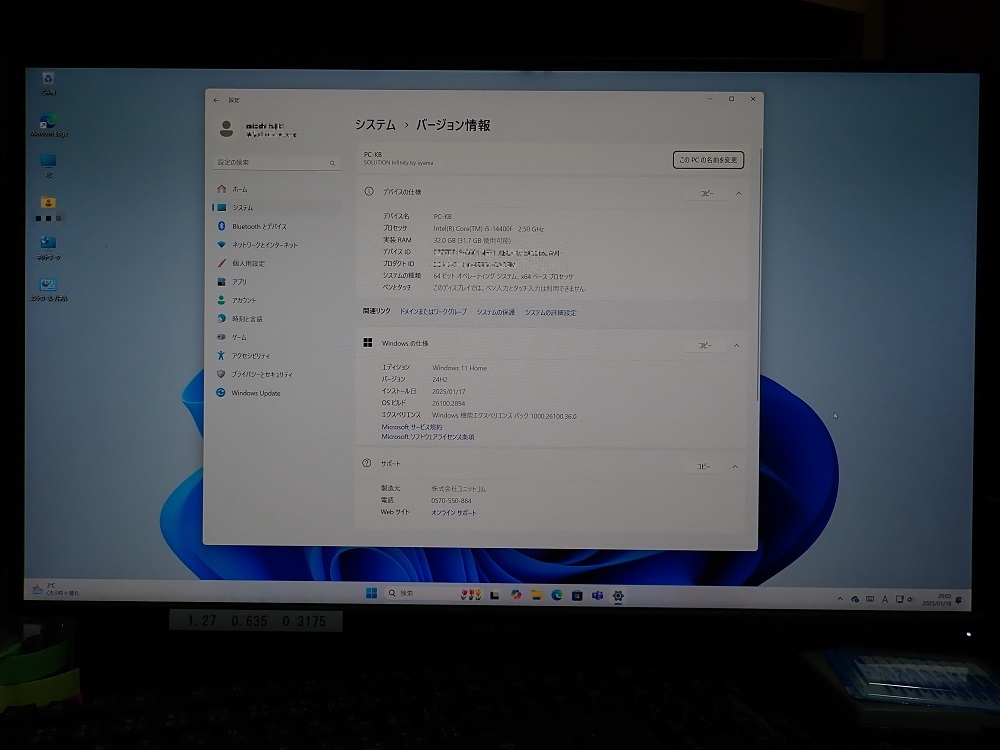The width and height of the screenshot is (1000, 750).
Task: Open Microsoft Edge from the taskbar
Action: click(x=557, y=595)
